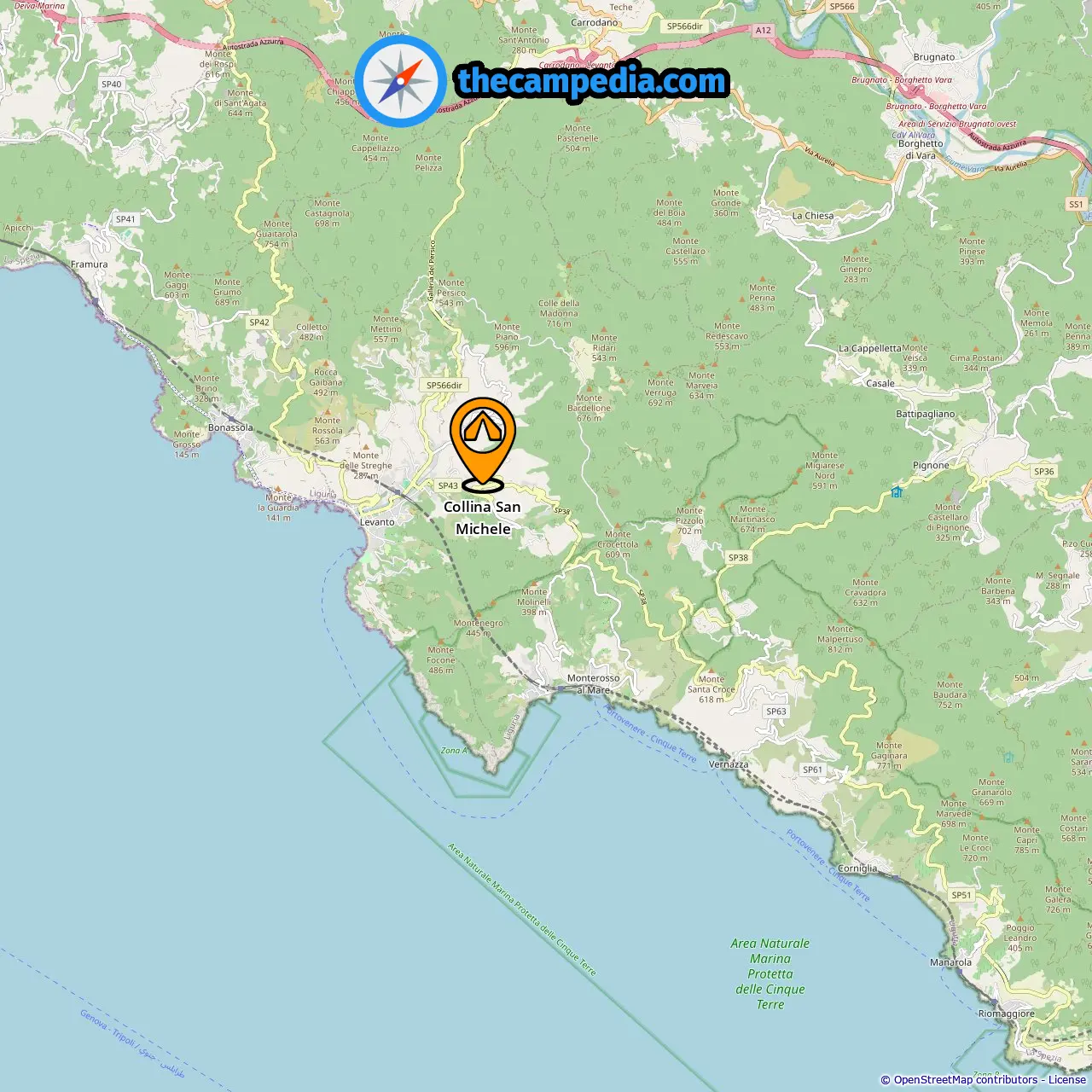Click the SP38 road shield
This screenshot has width=1092, height=1092.
[738, 558]
